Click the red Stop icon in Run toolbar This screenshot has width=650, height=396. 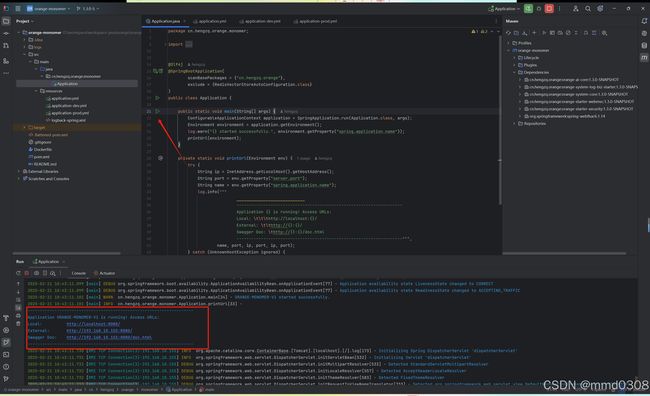[27, 273]
